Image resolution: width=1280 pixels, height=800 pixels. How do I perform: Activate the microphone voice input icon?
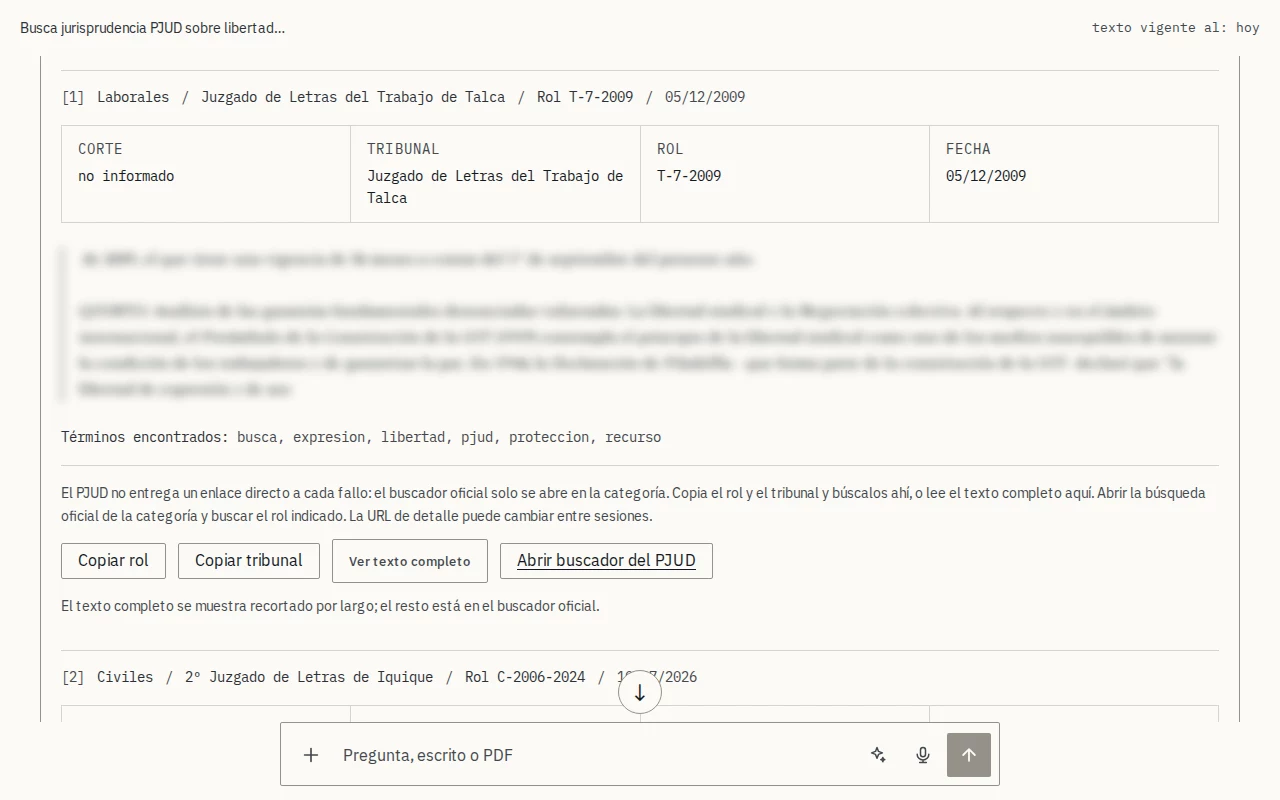pyautogui.click(x=923, y=755)
